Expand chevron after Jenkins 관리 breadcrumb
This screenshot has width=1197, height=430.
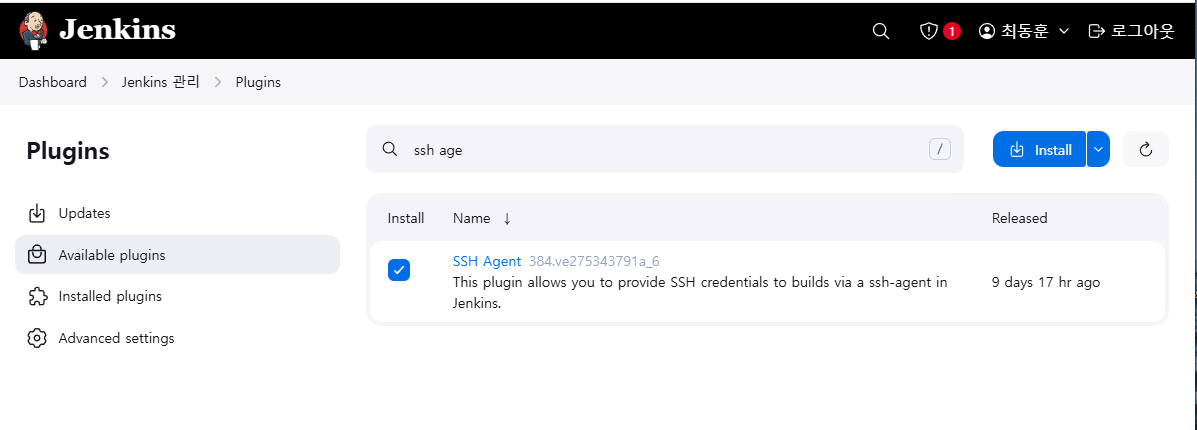pos(218,82)
